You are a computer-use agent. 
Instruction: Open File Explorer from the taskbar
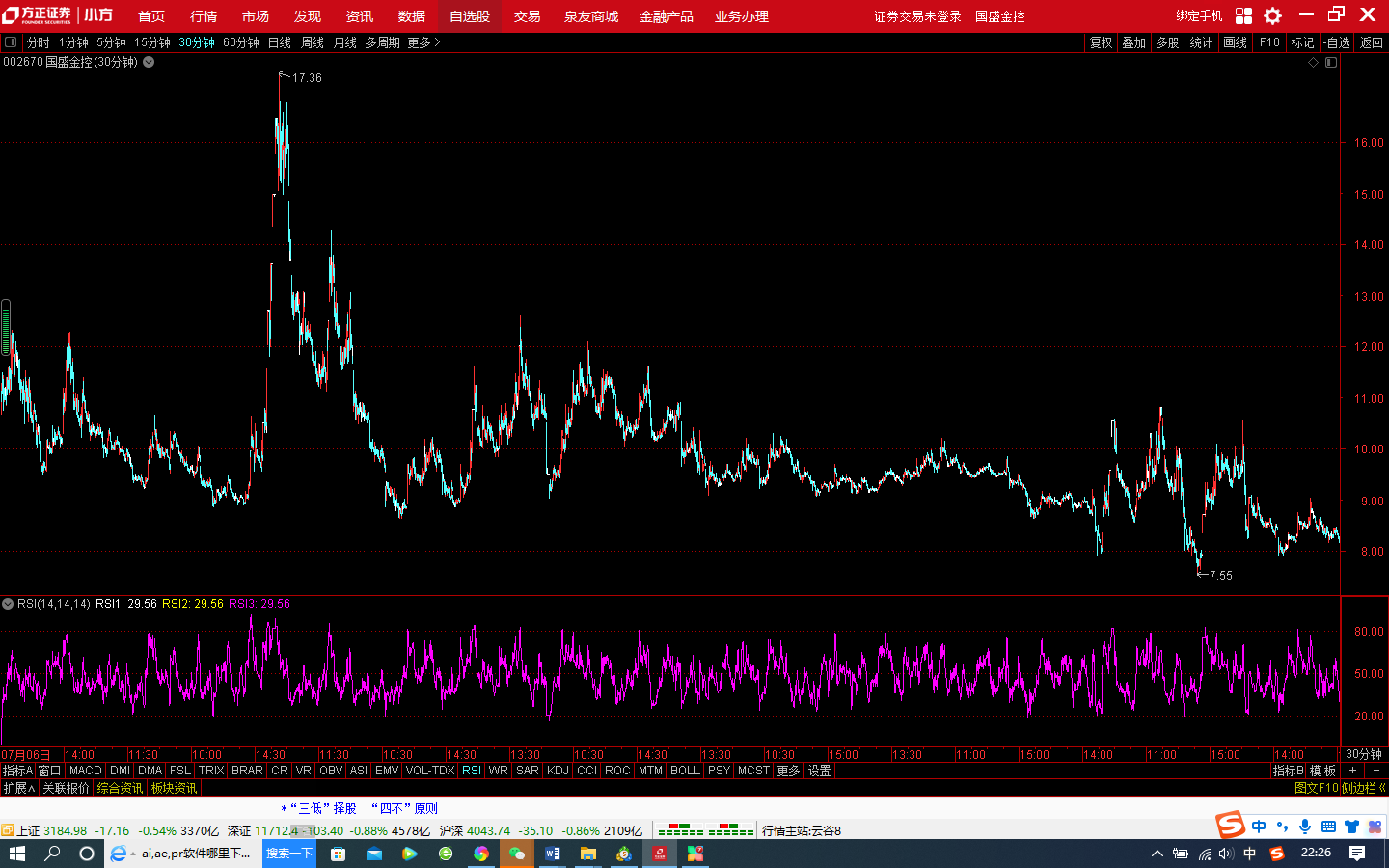[x=587, y=854]
